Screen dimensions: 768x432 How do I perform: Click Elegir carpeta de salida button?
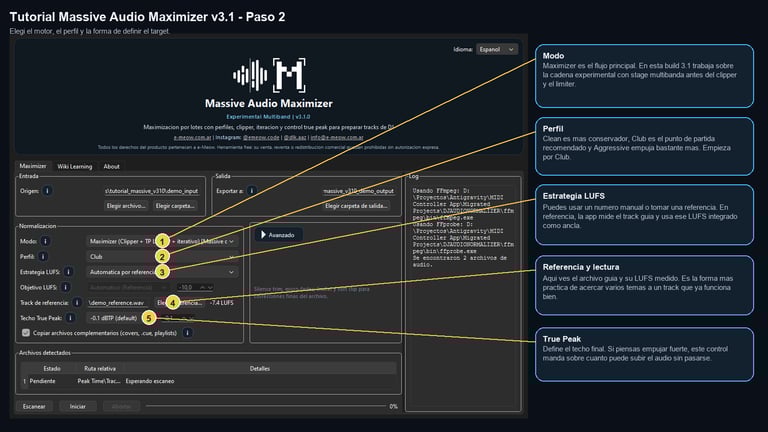[356, 206]
